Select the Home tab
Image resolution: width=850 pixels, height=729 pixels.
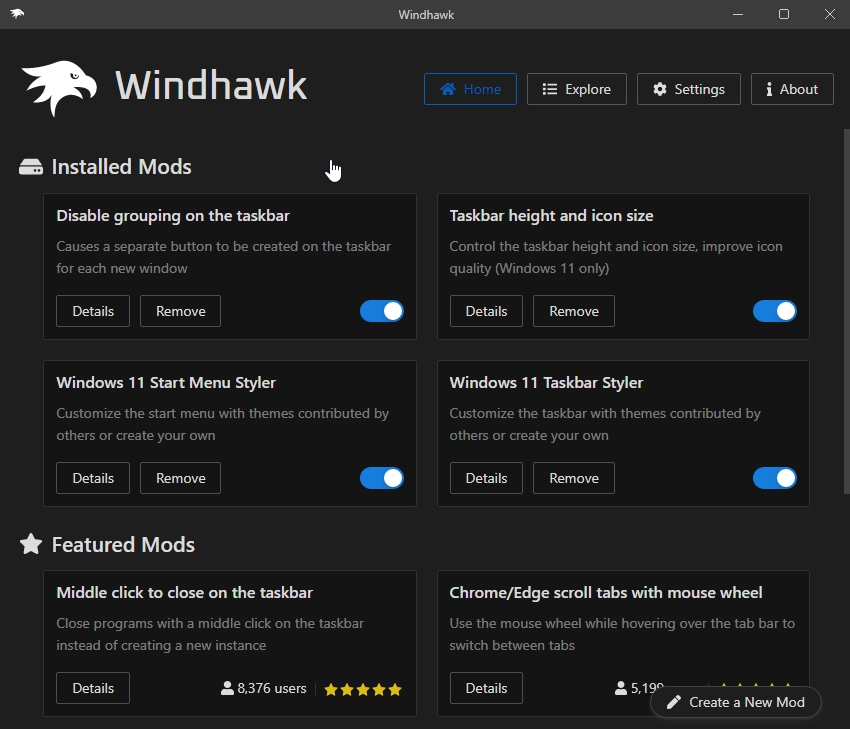(x=470, y=89)
